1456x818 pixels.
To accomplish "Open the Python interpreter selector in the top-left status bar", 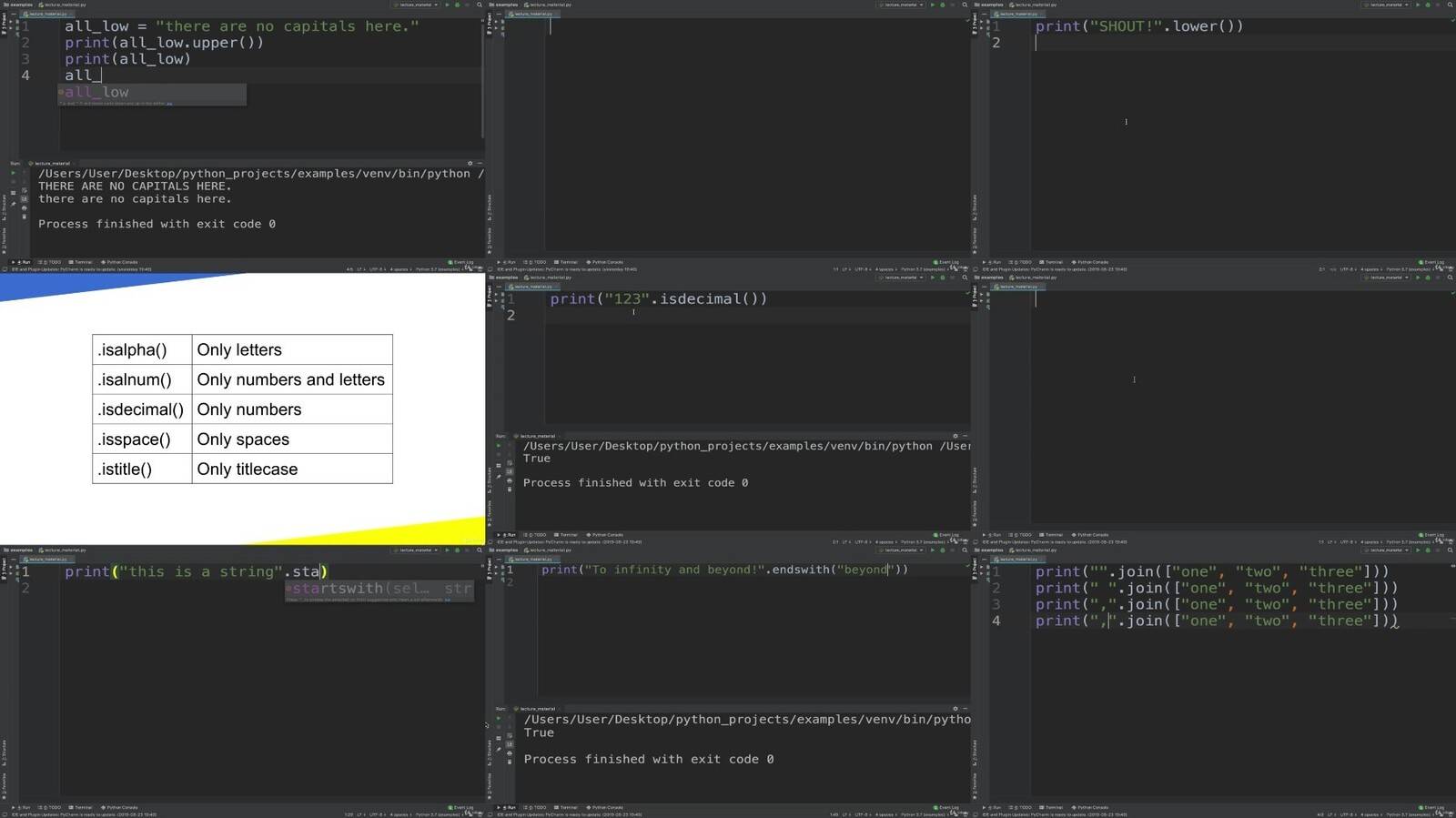I will pyautogui.click(x=433, y=269).
